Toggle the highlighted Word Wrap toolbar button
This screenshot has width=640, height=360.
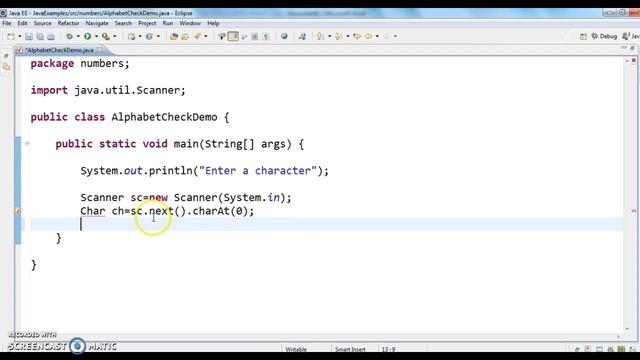point(233,37)
